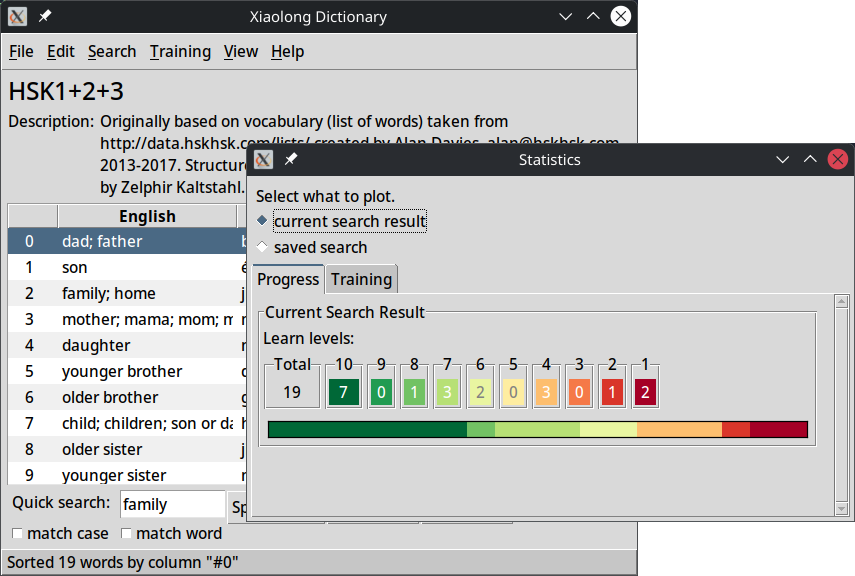
Task: Click the Statistics scrollbar down arrow
Action: 841,508
